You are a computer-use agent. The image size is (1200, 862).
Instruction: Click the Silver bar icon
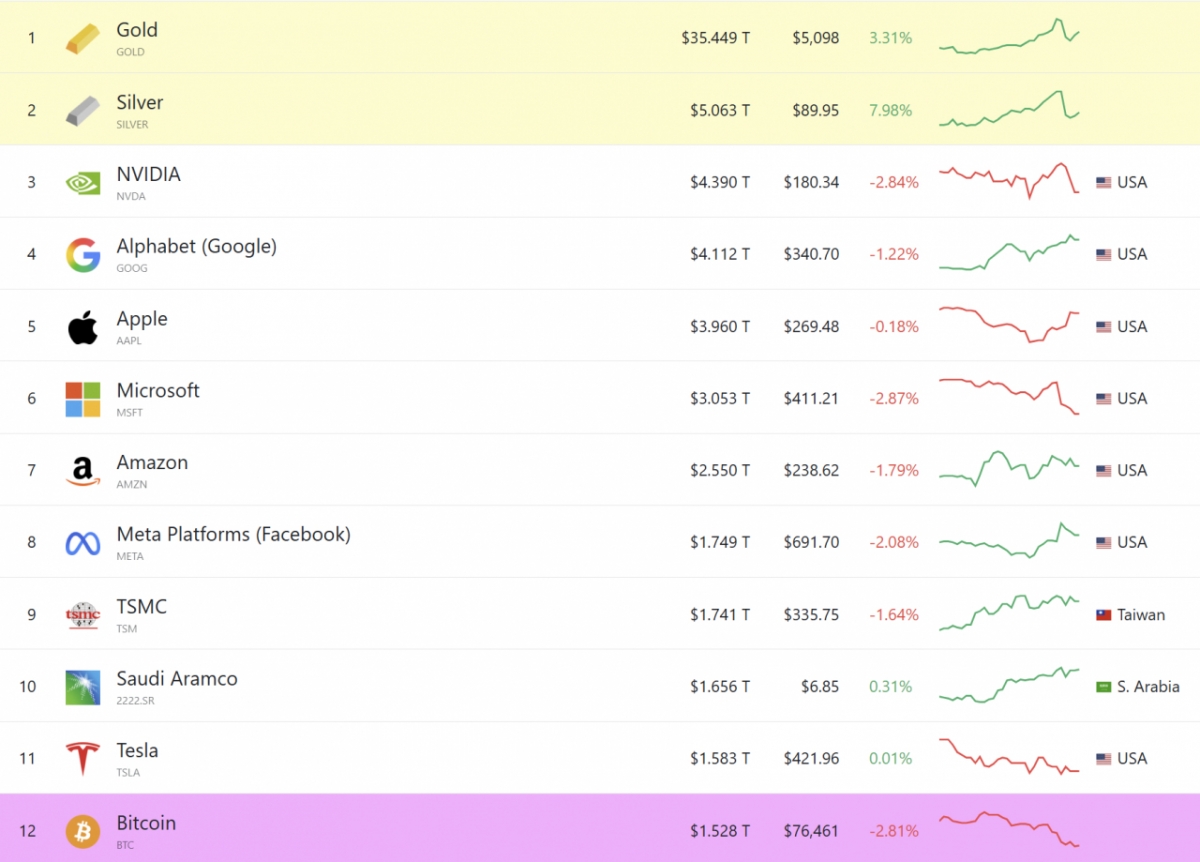[83, 111]
